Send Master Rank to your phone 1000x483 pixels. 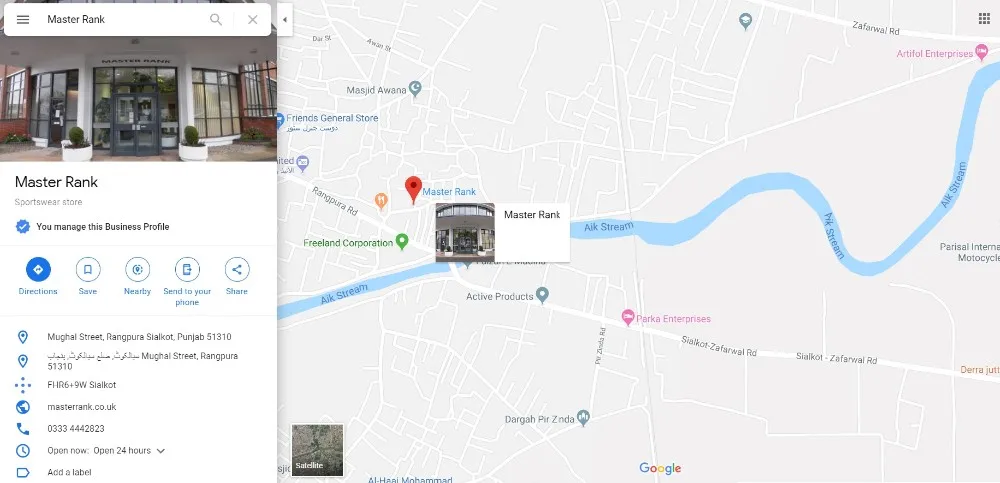(x=187, y=281)
